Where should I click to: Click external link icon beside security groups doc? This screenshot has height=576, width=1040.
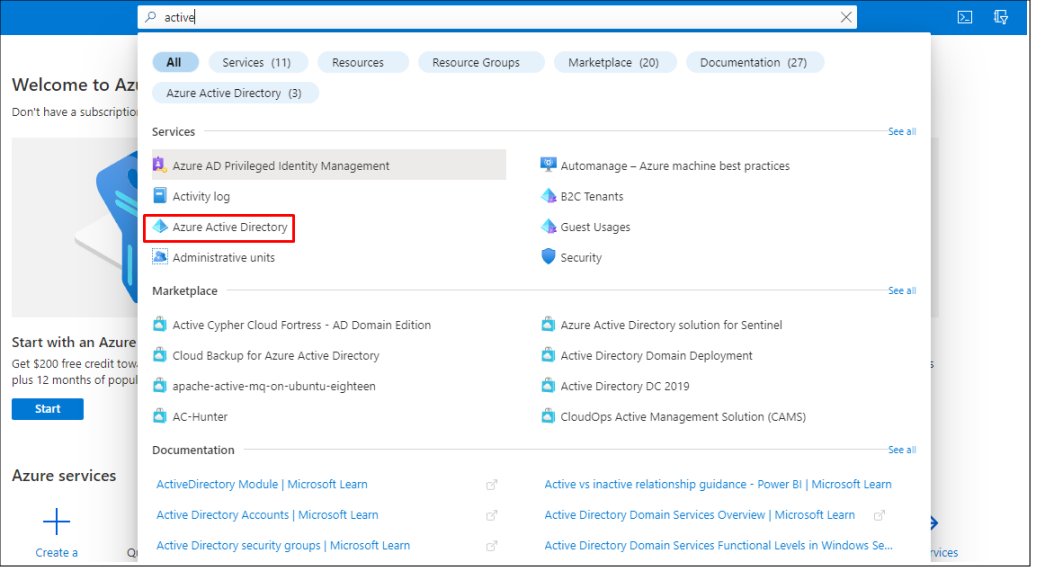point(491,546)
